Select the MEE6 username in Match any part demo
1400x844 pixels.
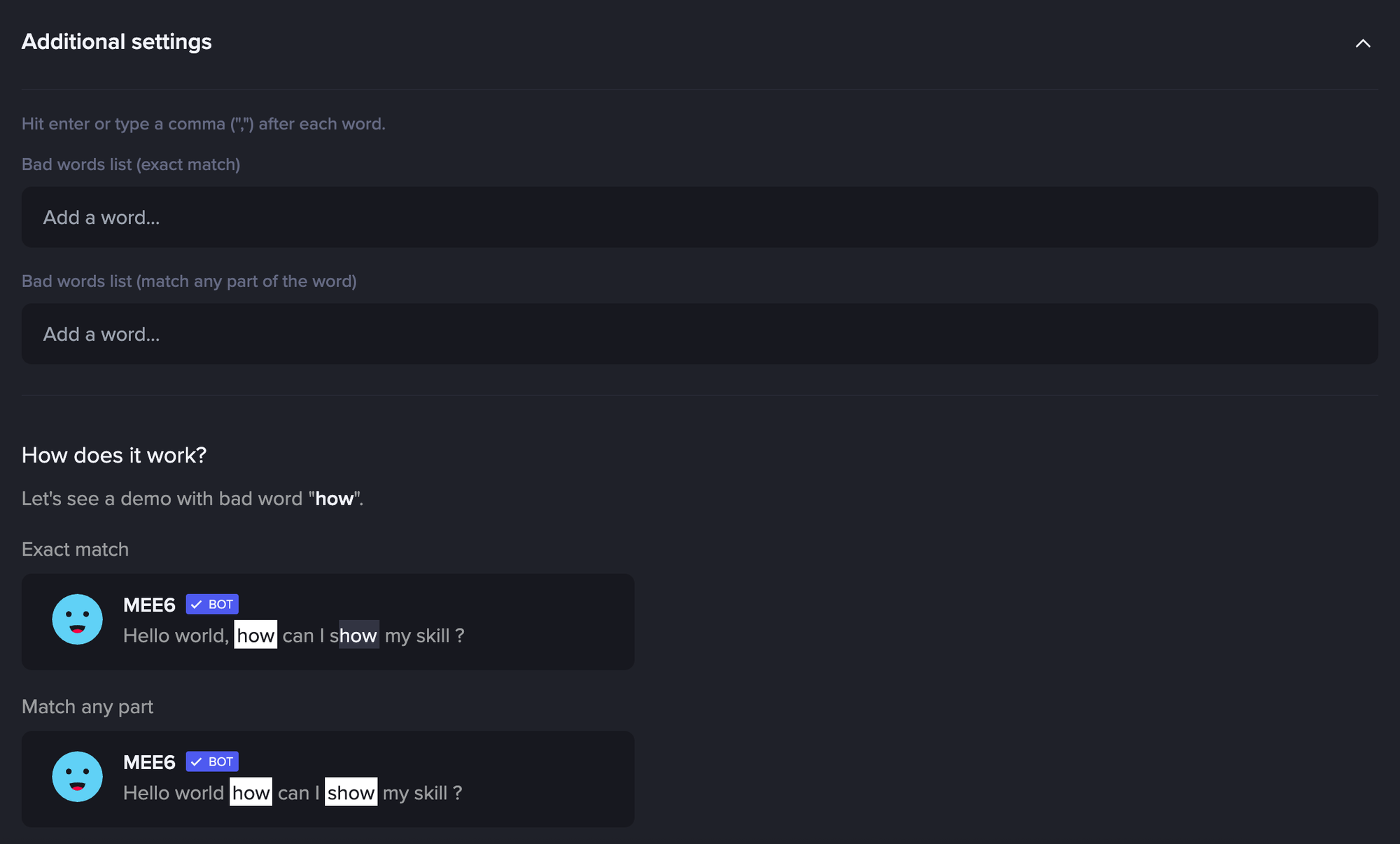pyautogui.click(x=149, y=762)
